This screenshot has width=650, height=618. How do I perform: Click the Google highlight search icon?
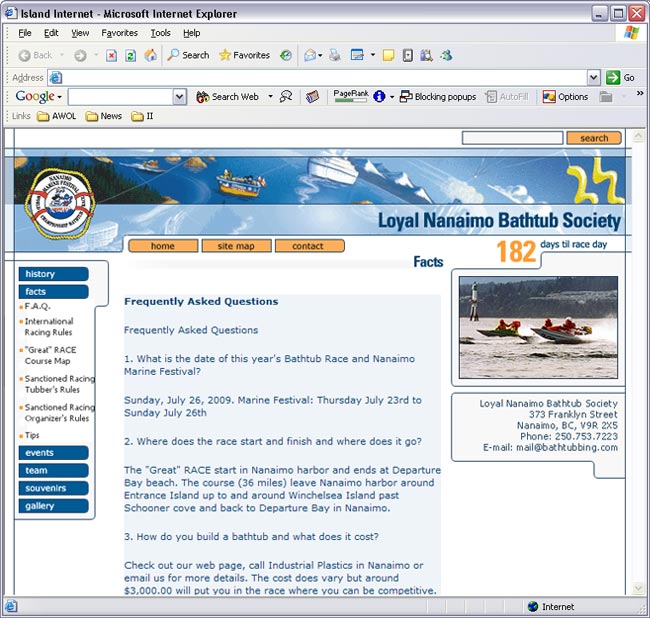coord(286,97)
